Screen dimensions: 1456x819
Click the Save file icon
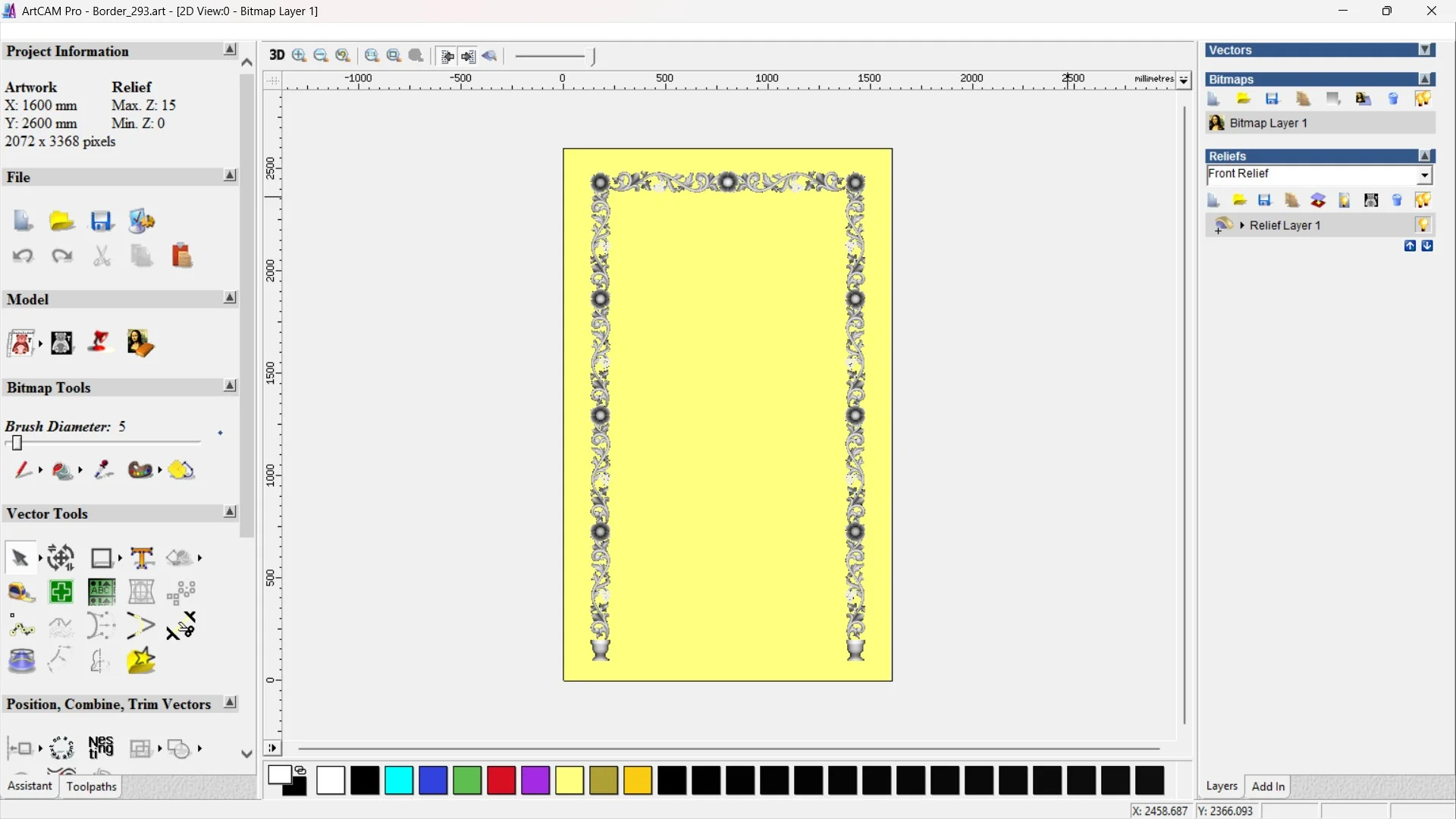[102, 221]
